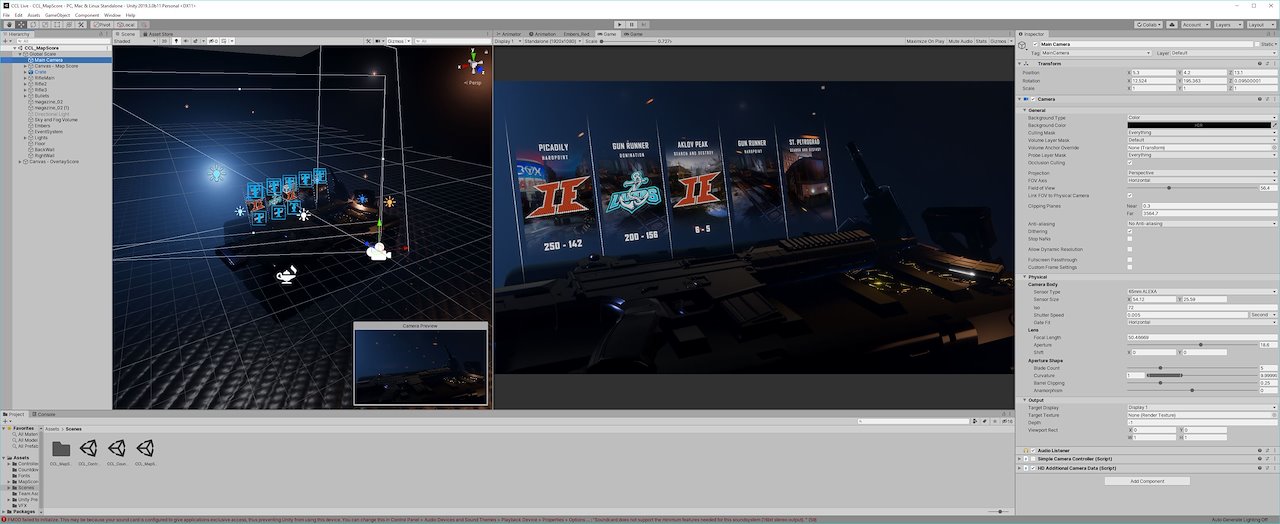Open the Component menu

[x=87, y=15]
